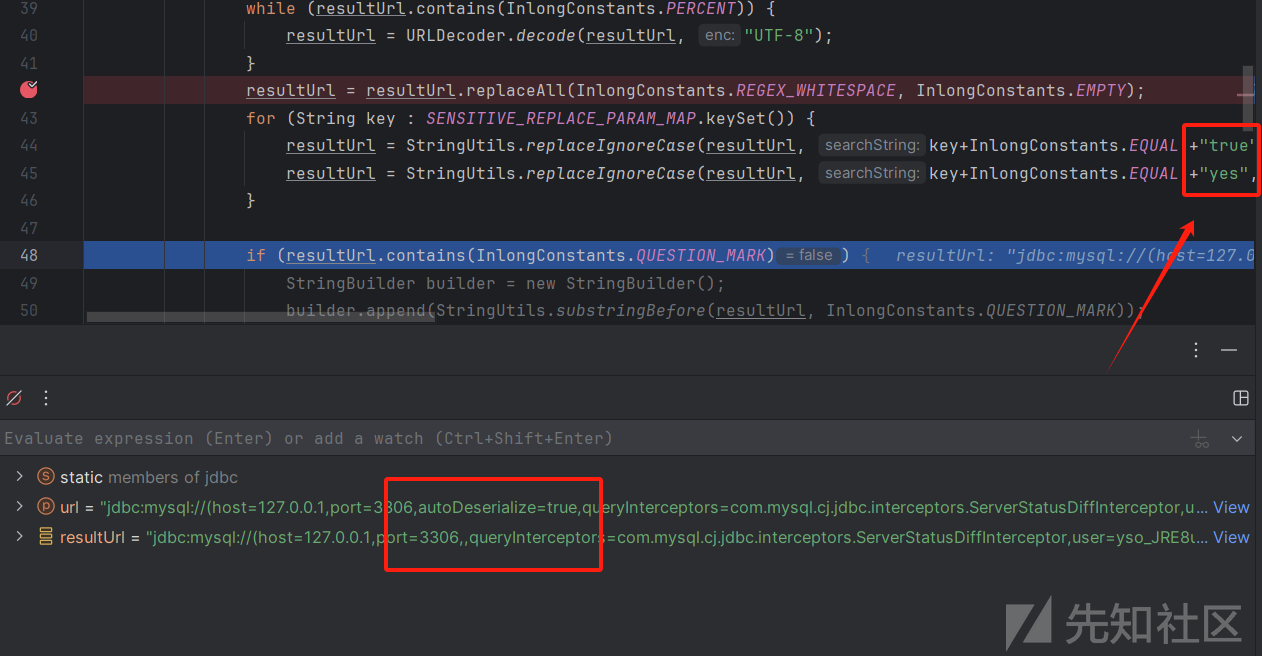Click the '= false' inline debug value
Image resolution: width=1262 pixels, height=656 pixels.
click(x=808, y=255)
